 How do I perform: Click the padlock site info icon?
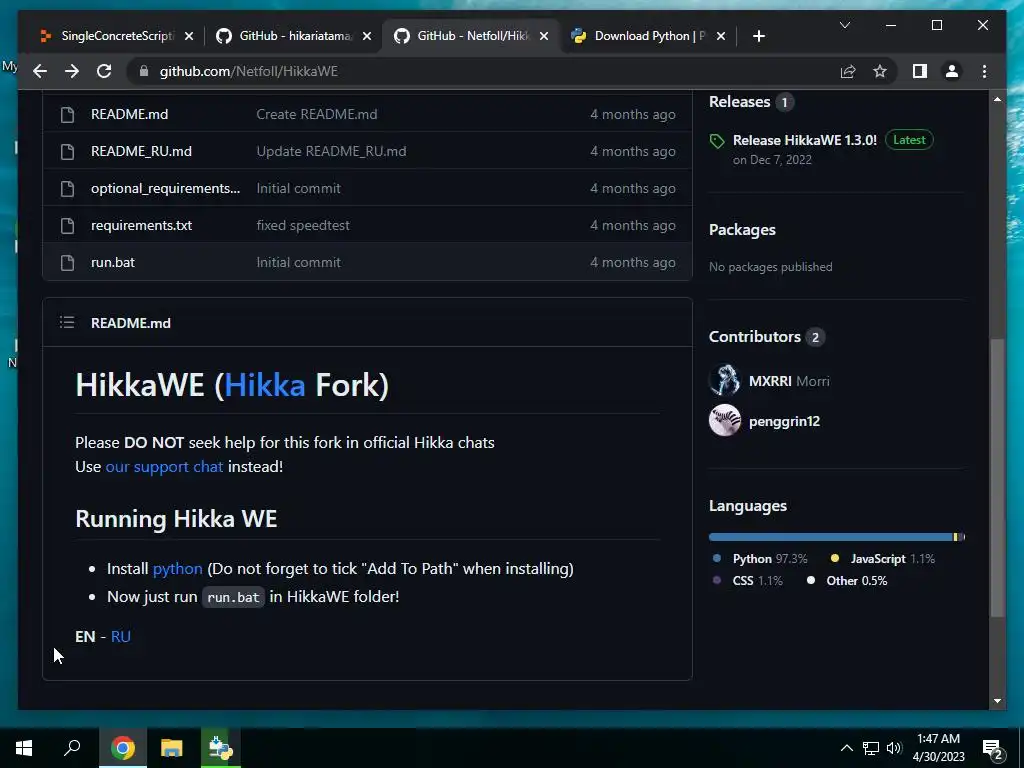tap(144, 71)
